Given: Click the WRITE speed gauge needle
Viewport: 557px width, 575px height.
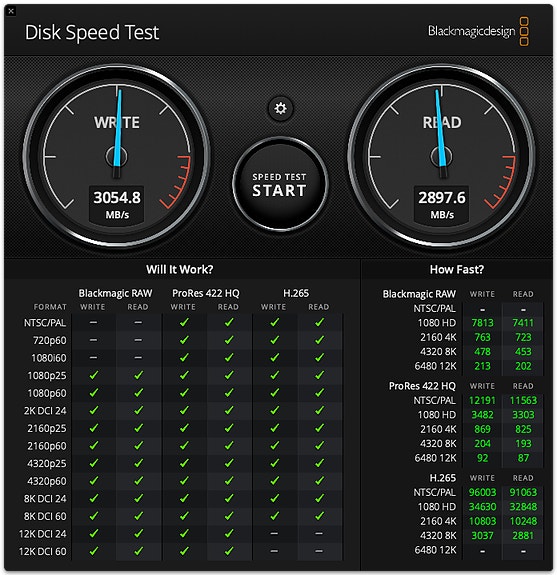Looking at the screenshot, I should [118, 132].
